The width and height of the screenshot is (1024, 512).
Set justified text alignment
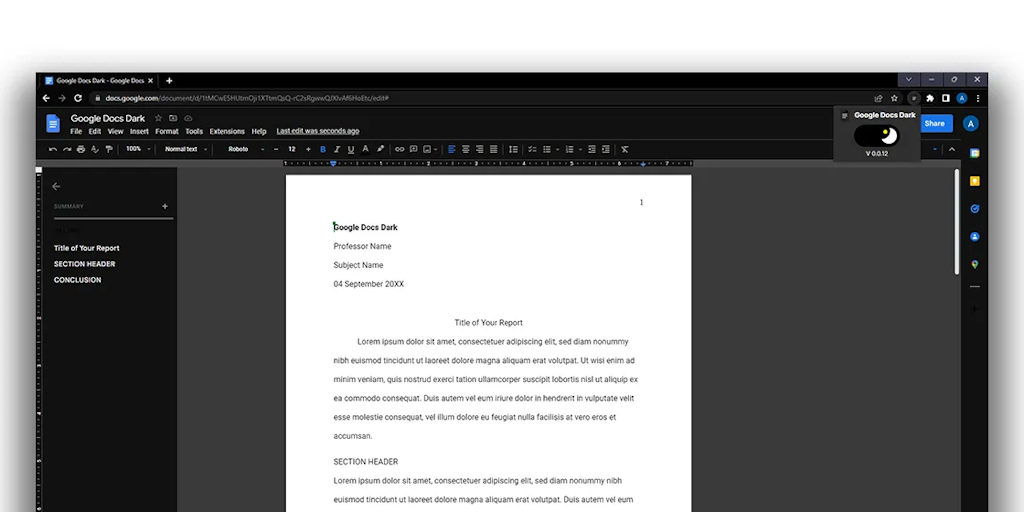point(494,149)
